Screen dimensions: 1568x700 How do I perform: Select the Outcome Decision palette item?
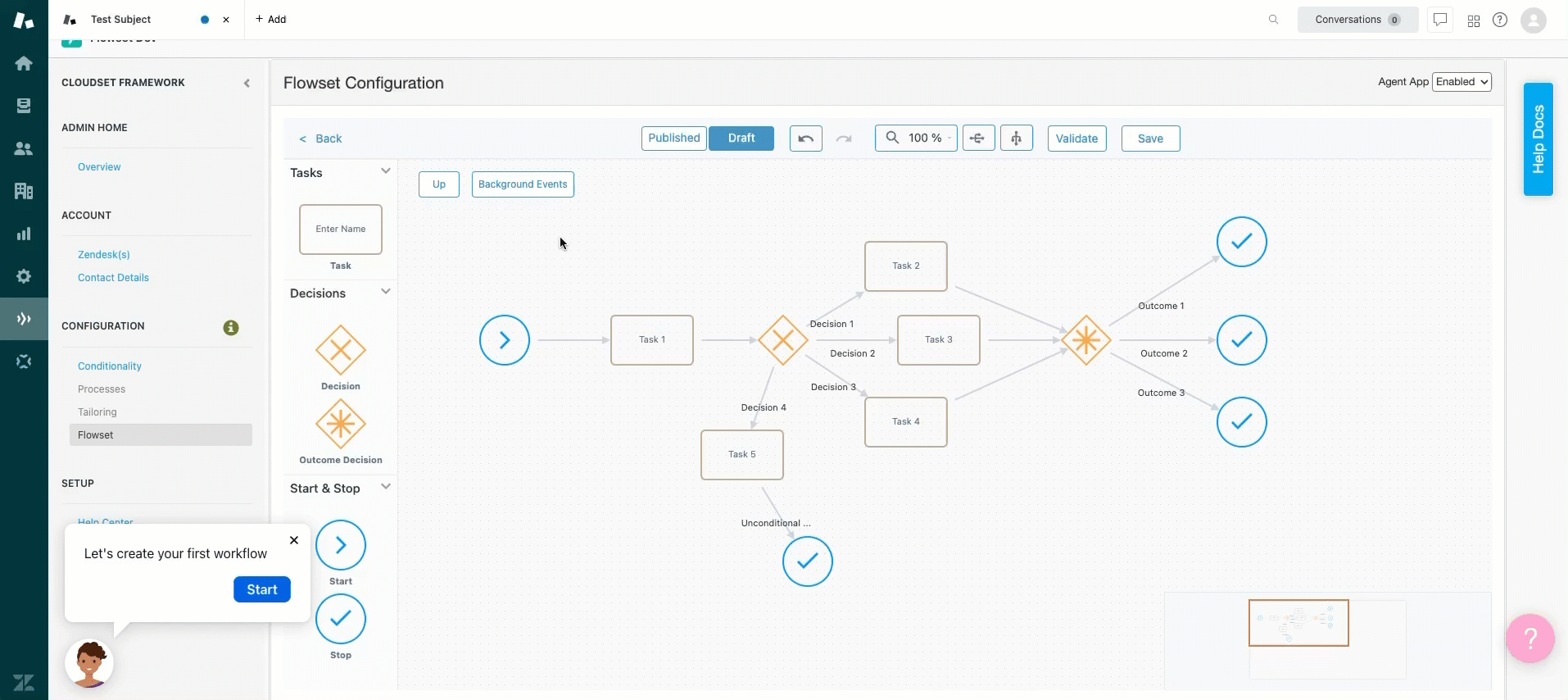pyautogui.click(x=341, y=424)
